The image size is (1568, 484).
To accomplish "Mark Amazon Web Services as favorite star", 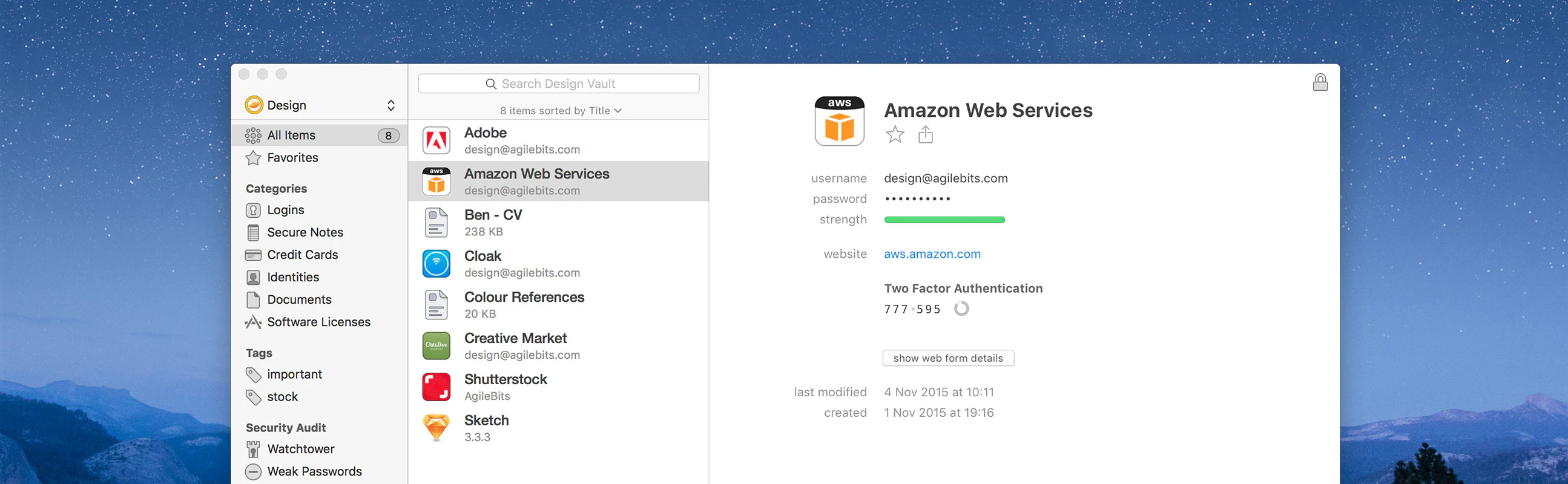I will pos(894,134).
